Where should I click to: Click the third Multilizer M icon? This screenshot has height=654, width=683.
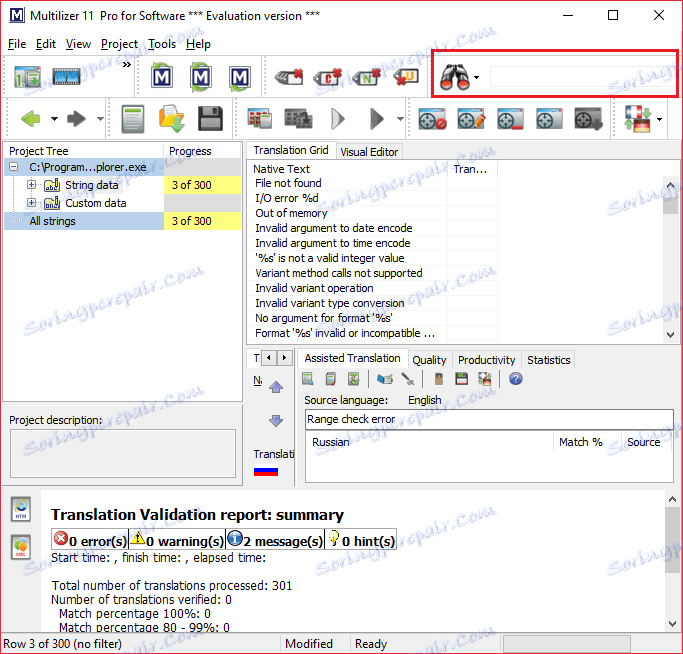tap(240, 78)
